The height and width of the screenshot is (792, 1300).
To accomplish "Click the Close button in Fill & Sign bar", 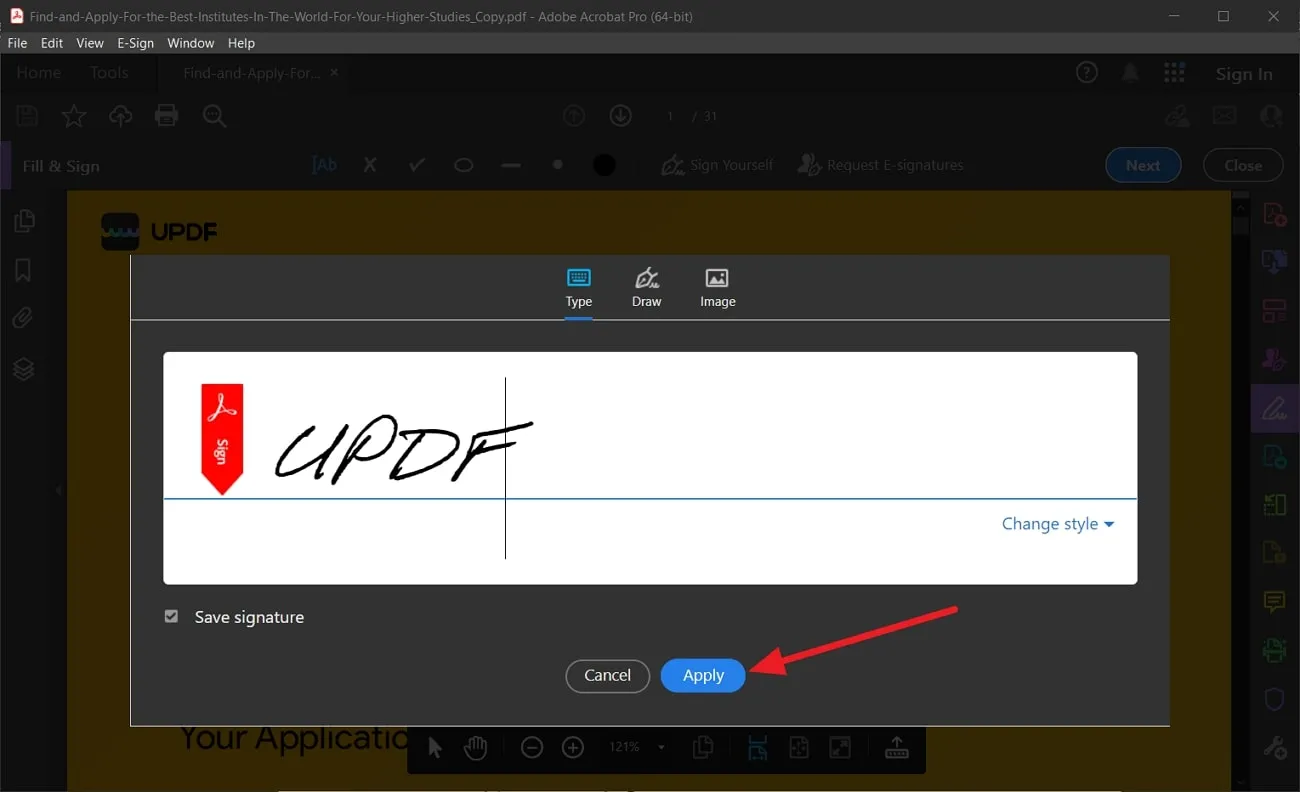I will click(x=1243, y=166).
